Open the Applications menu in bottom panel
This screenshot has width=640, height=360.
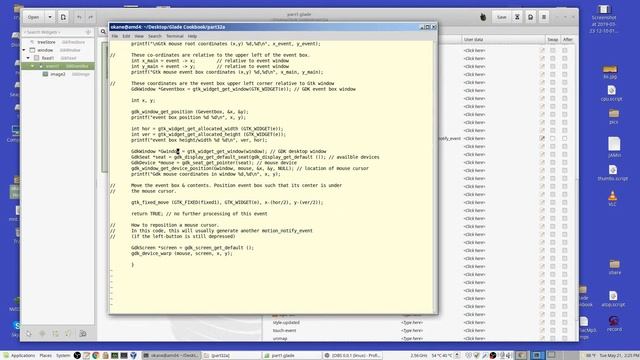tap(19, 356)
